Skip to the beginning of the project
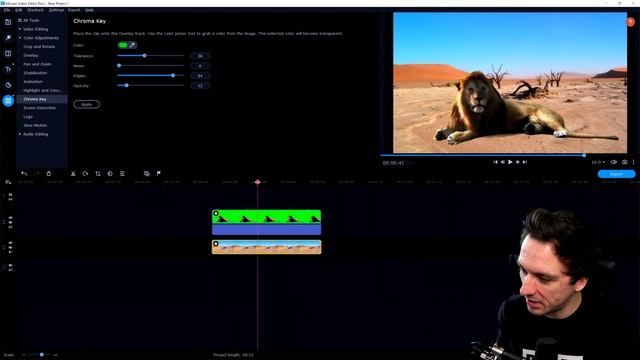 (x=495, y=162)
